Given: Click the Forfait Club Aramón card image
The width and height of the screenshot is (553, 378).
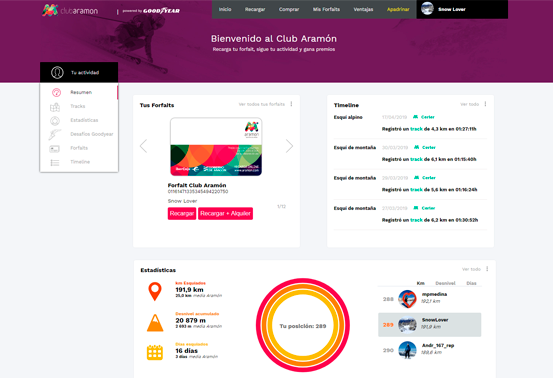Looking at the screenshot, I should click(216, 147).
